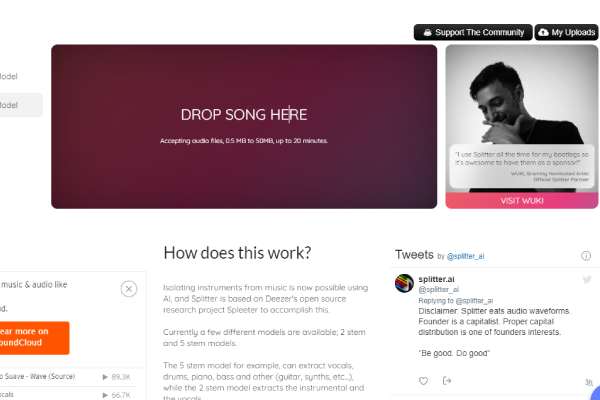
Task: Close the SoundCloud ad with X icon
Action: point(129,289)
